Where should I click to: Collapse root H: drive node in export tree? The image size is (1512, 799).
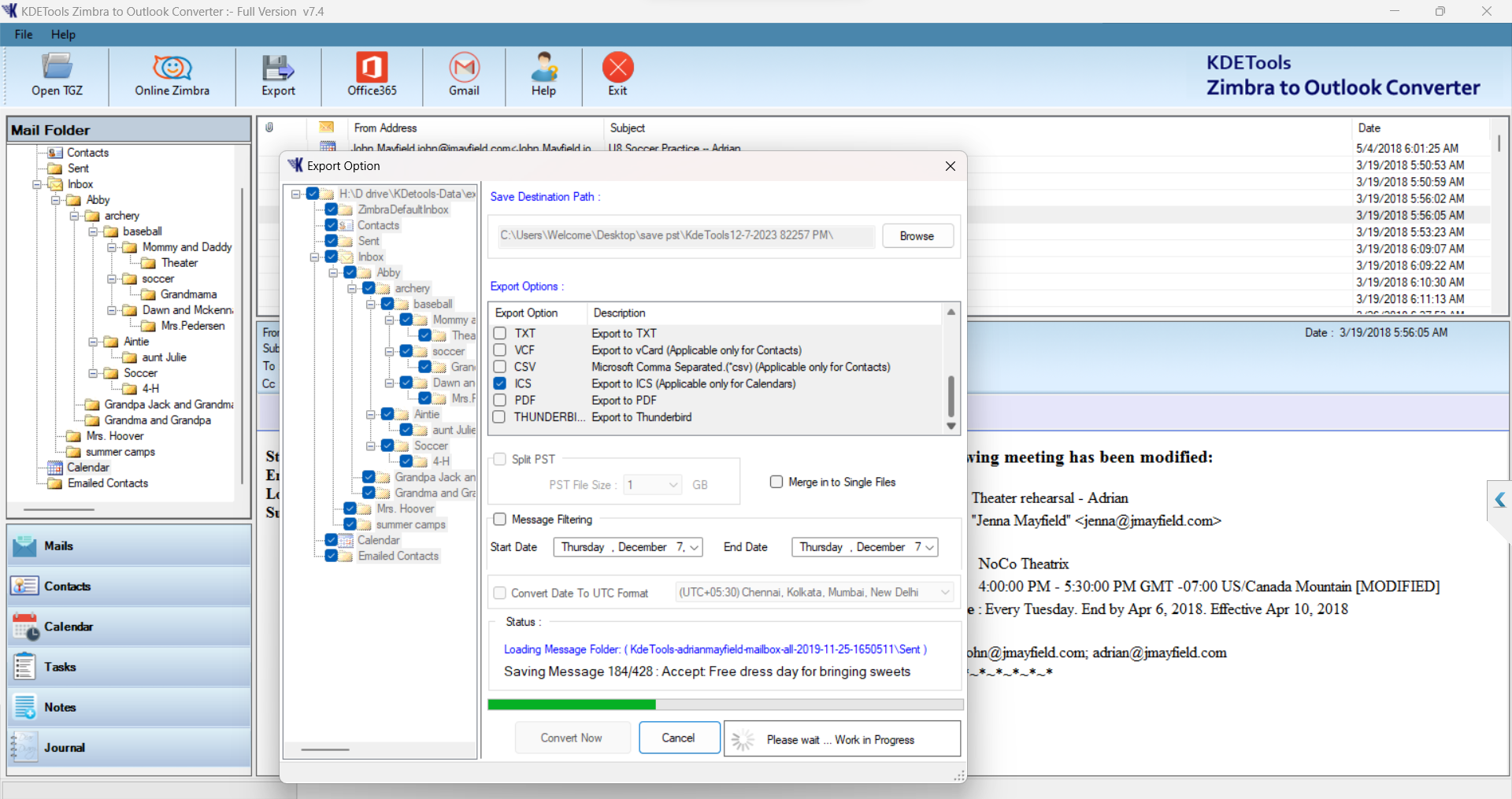click(296, 194)
